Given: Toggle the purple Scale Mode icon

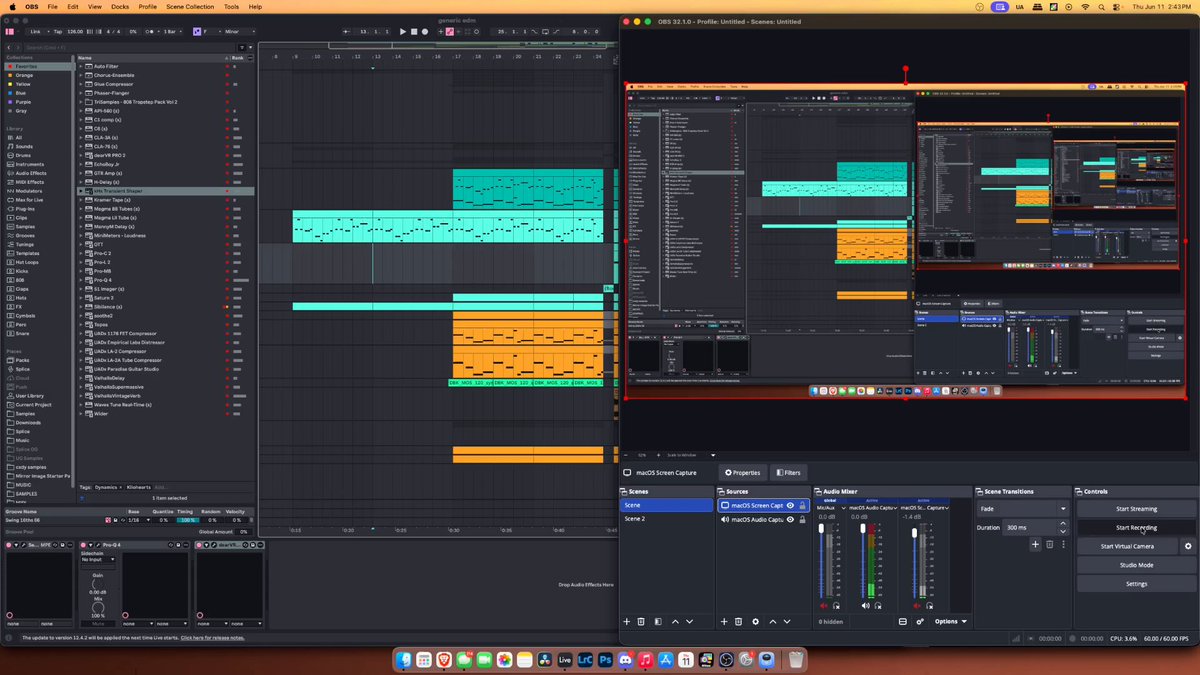Looking at the screenshot, I should coord(196,32).
